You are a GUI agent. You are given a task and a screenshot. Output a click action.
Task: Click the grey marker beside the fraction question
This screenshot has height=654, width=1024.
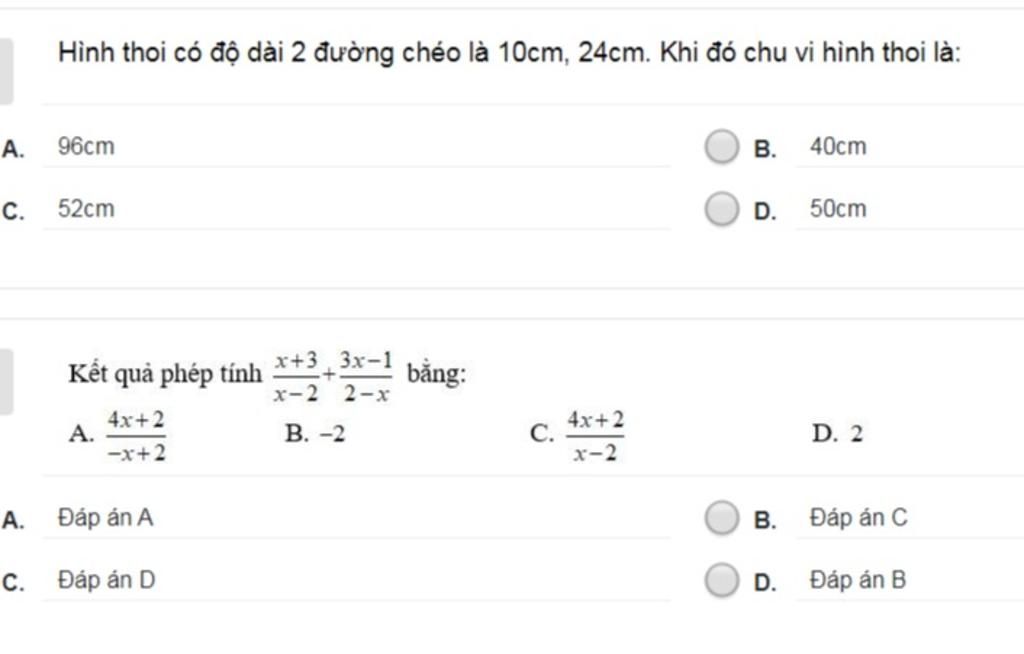coord(6,381)
